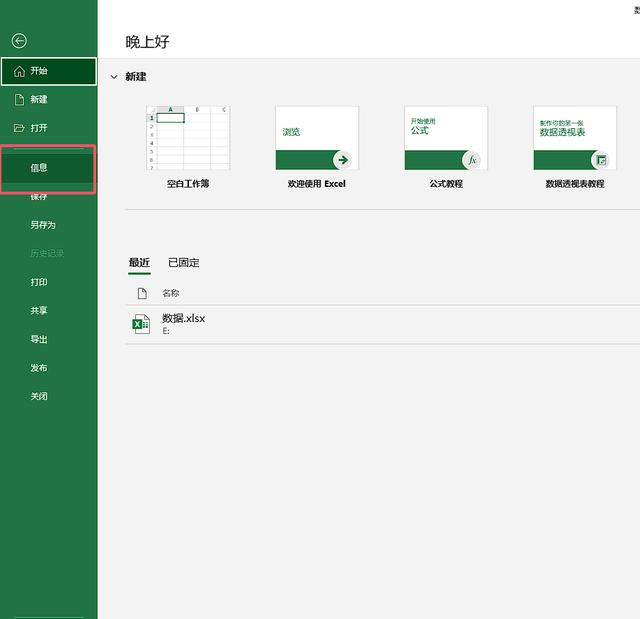Click the fx icon on 公式 card
The height and width of the screenshot is (619, 640).
(x=472, y=160)
